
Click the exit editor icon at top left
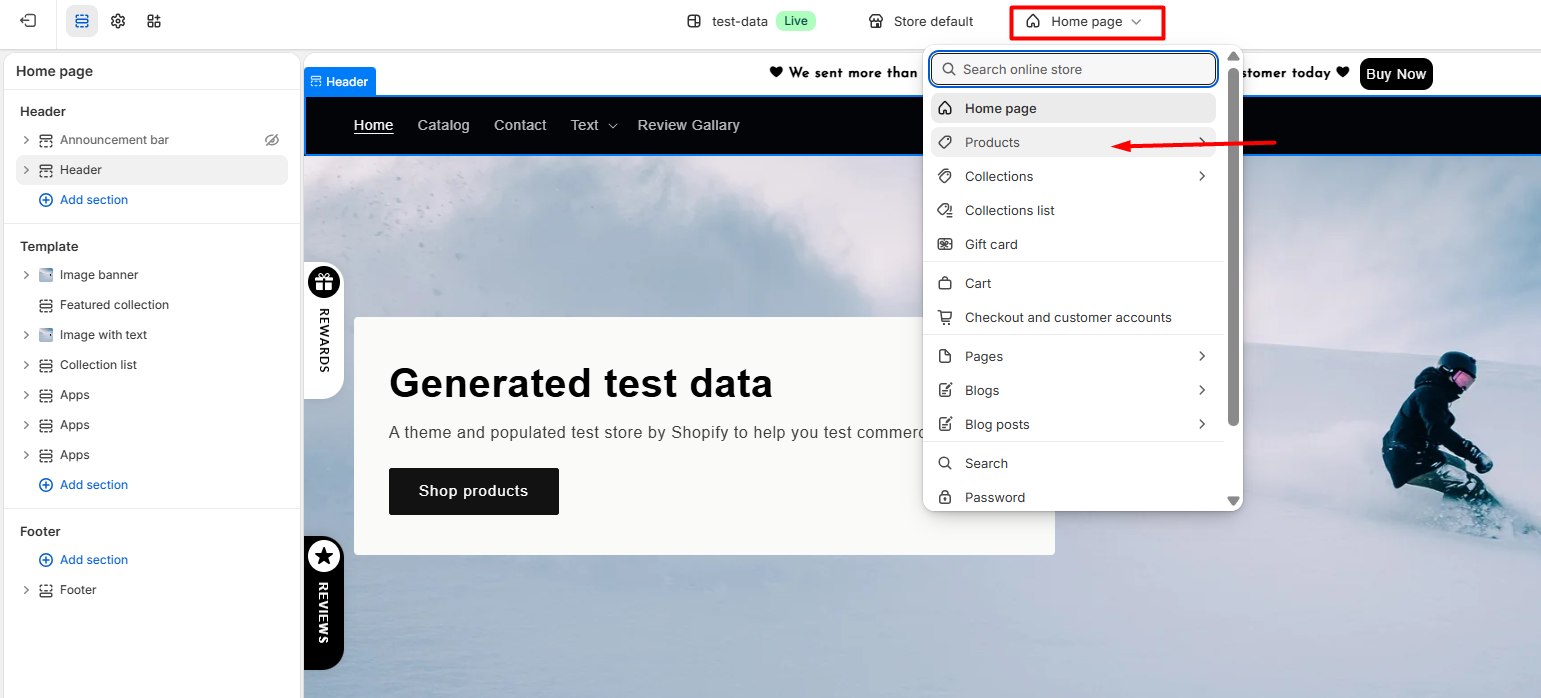pyautogui.click(x=28, y=21)
